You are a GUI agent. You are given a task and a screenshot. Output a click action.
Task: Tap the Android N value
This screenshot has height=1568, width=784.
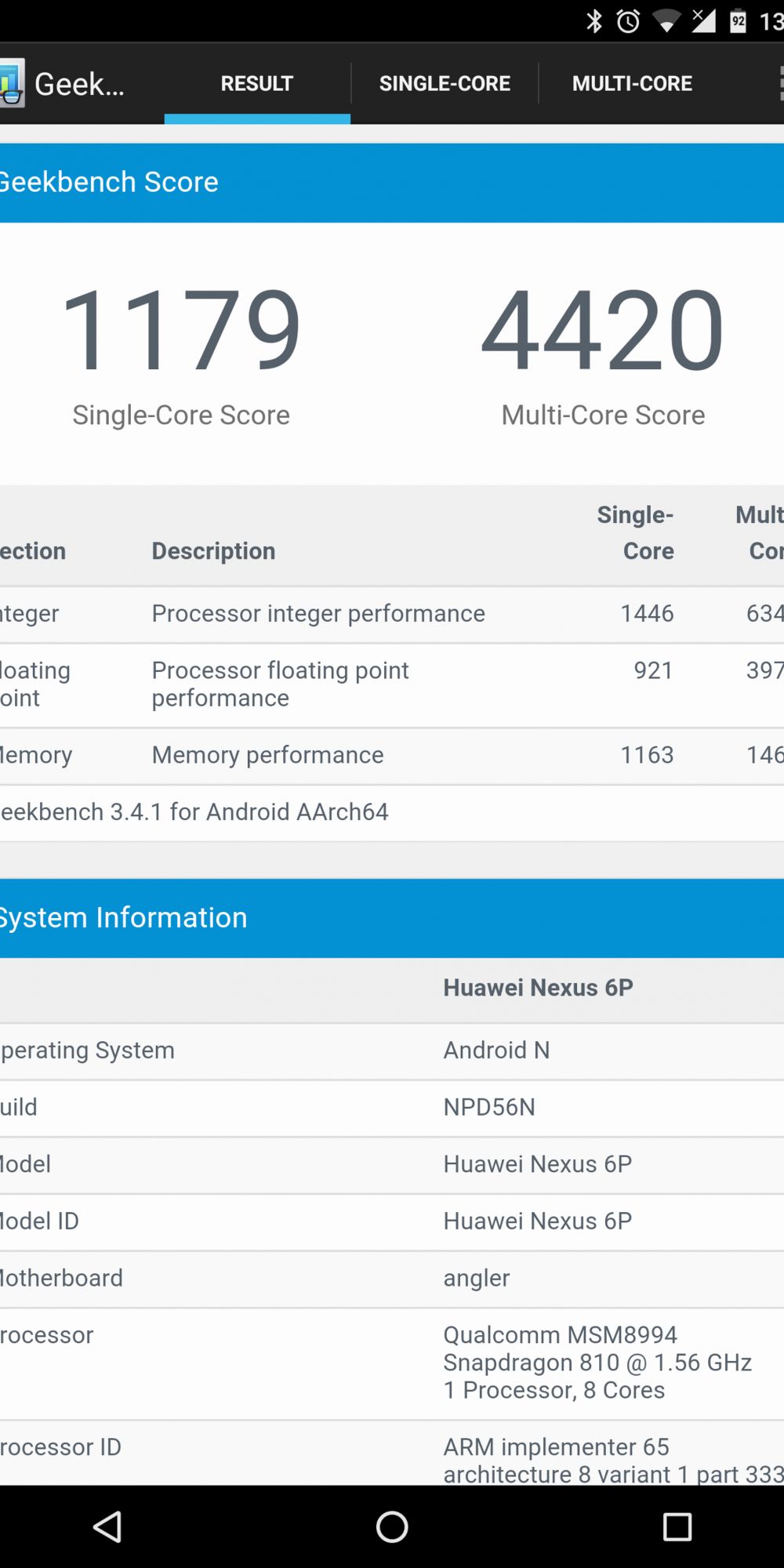pos(496,1050)
